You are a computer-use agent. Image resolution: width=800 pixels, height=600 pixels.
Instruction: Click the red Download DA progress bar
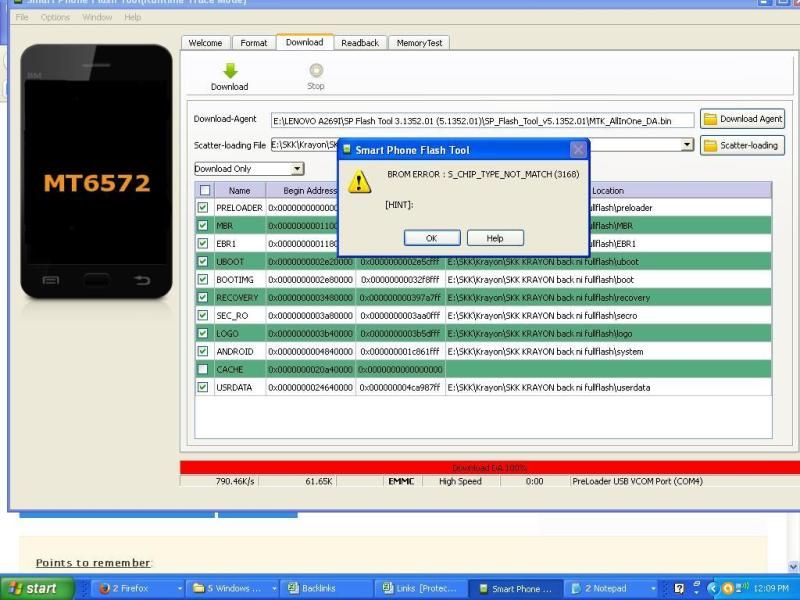pos(490,467)
